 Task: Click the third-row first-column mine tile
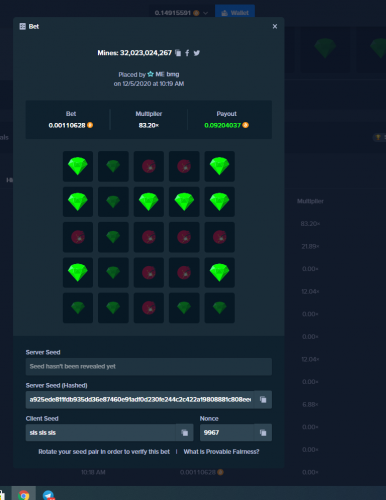pos(78,237)
